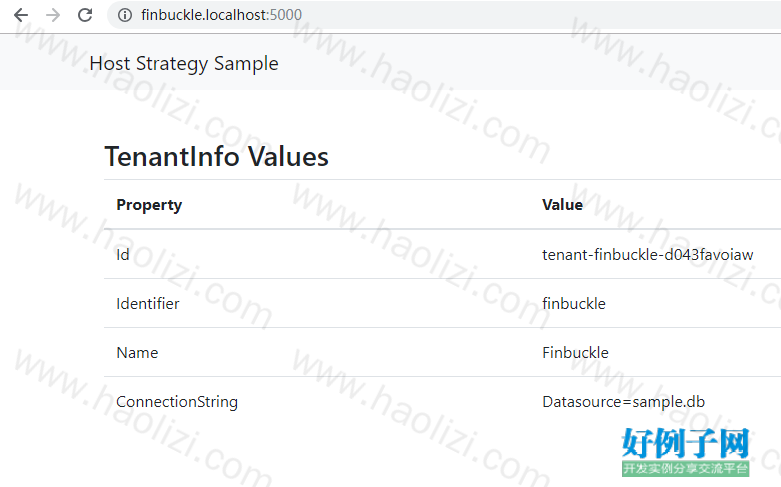The width and height of the screenshot is (781, 487).
Task: Click the green banner beneath the logo
Action: (x=685, y=469)
